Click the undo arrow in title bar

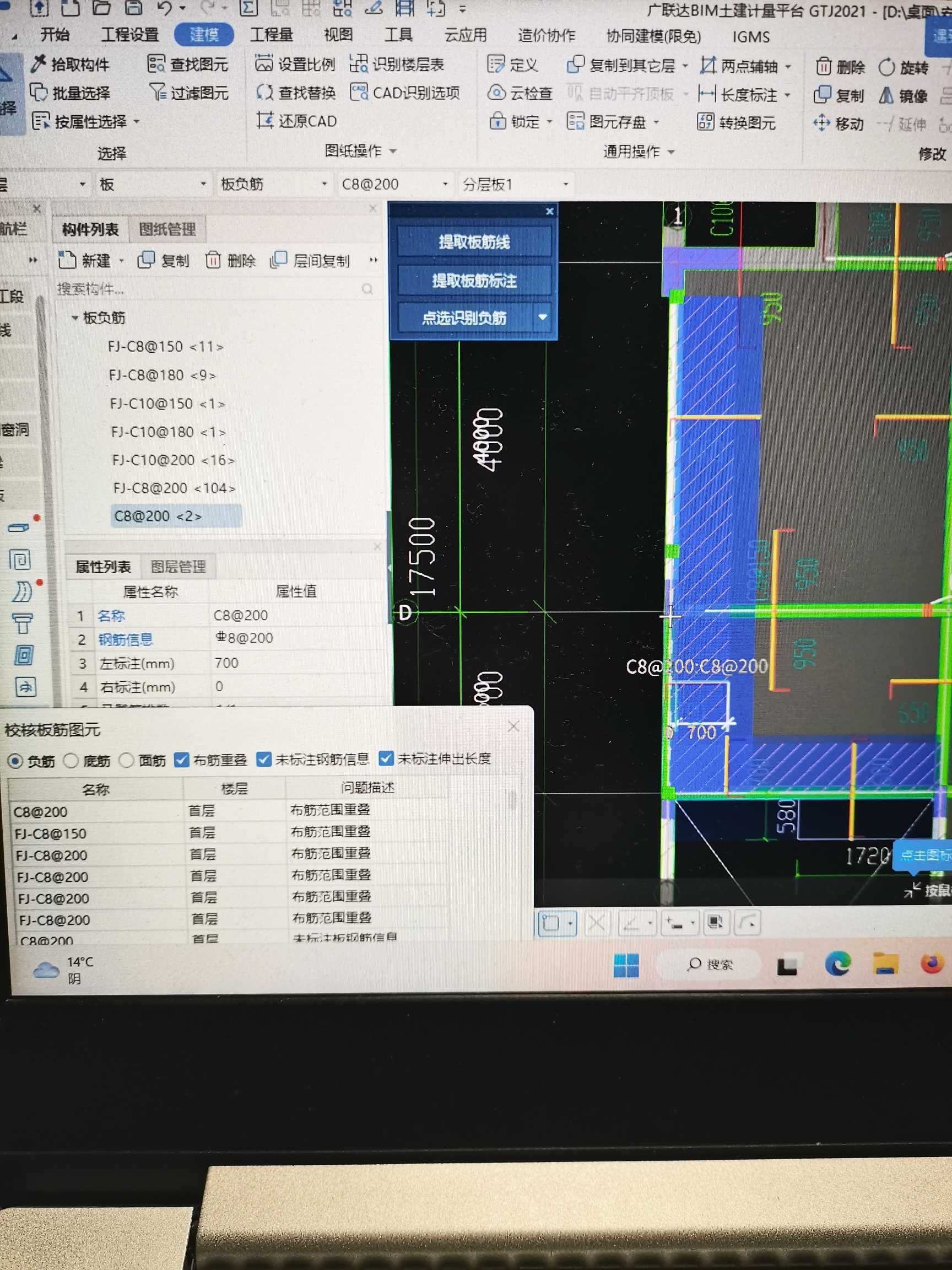[165, 9]
